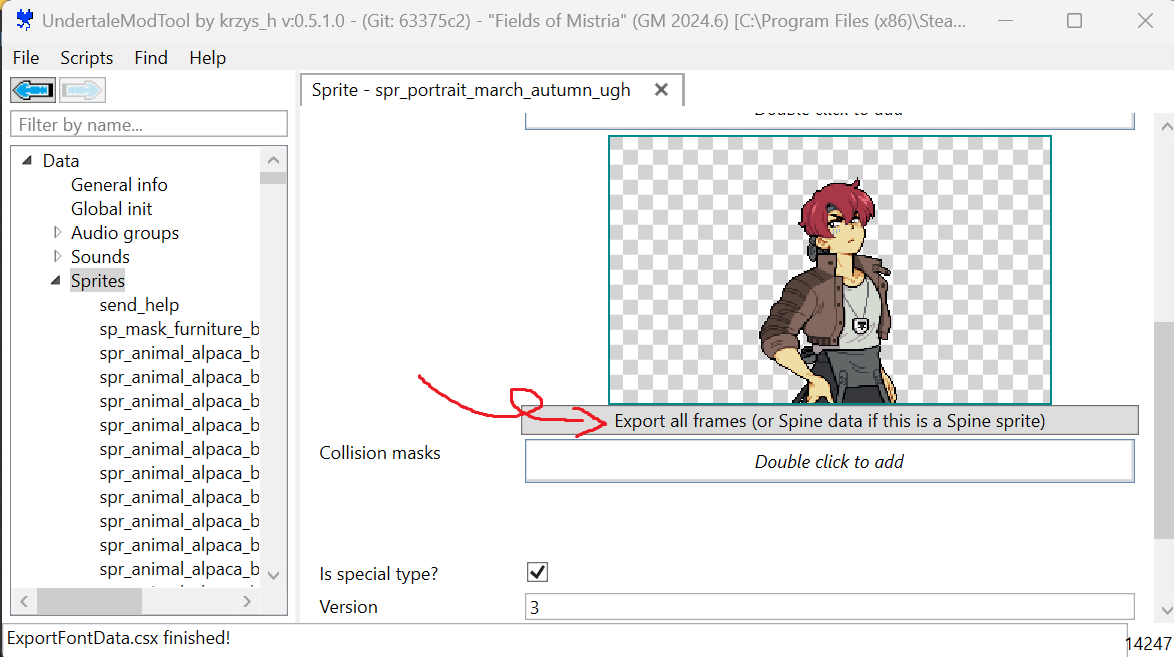Select the sp_mask_furniture sprite entry
This screenshot has height=657, width=1174.
tap(179, 329)
